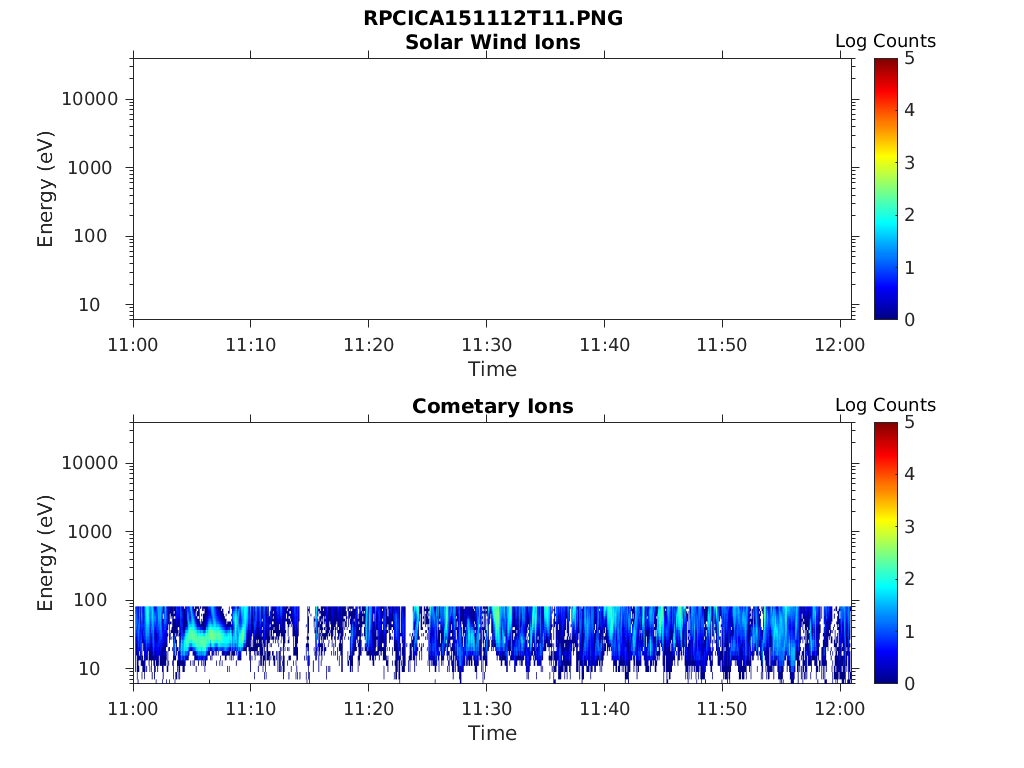Viewport: 1024px width, 768px height.
Task: Select Energy (eV) axis label of Solar Wind plot
Action: 45,189
